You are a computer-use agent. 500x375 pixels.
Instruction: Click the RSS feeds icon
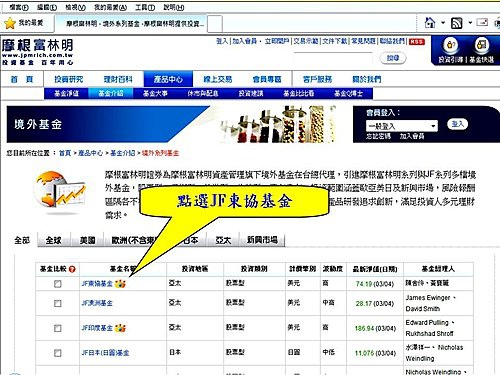457,23
